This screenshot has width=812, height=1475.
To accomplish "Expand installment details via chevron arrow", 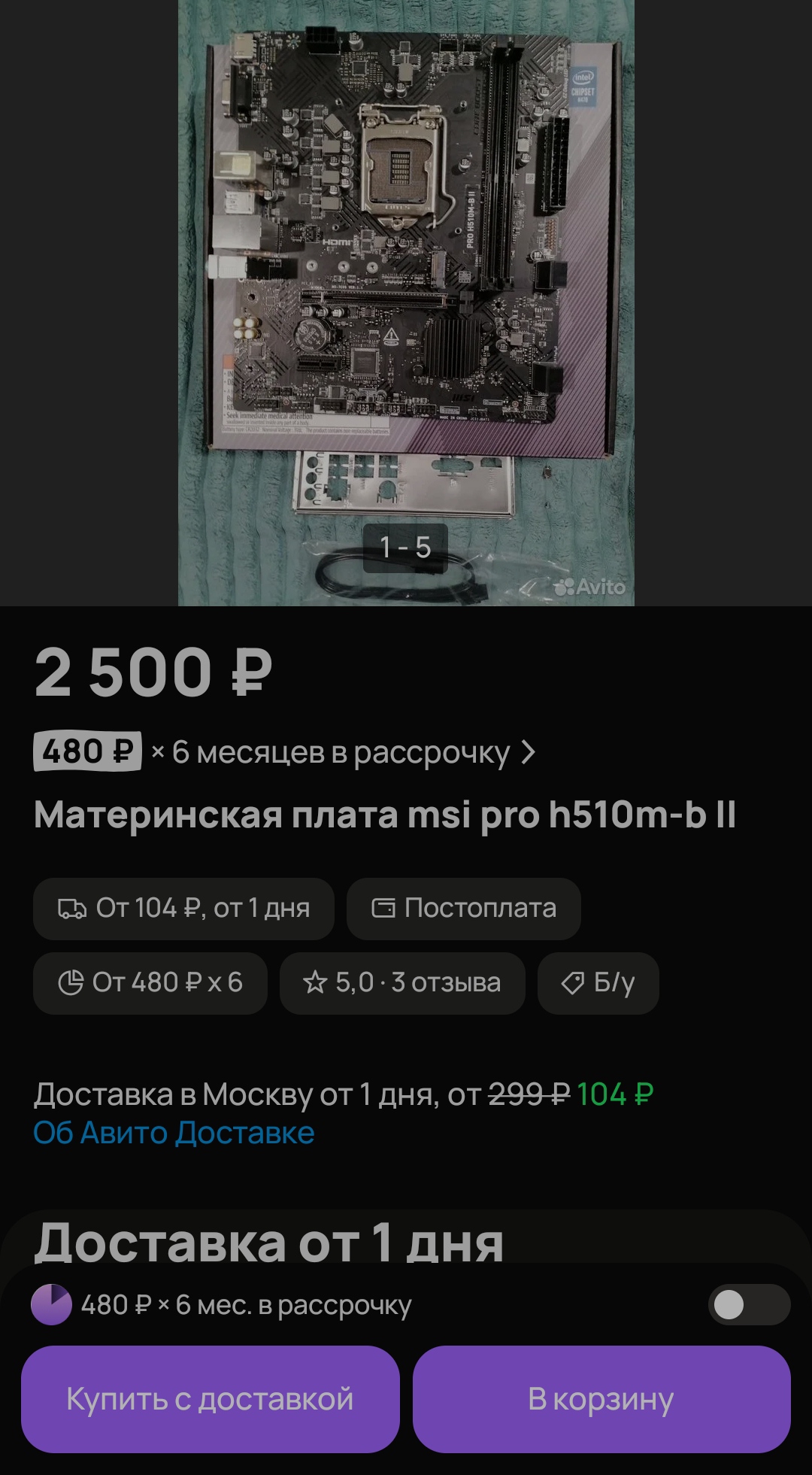I will (529, 752).
